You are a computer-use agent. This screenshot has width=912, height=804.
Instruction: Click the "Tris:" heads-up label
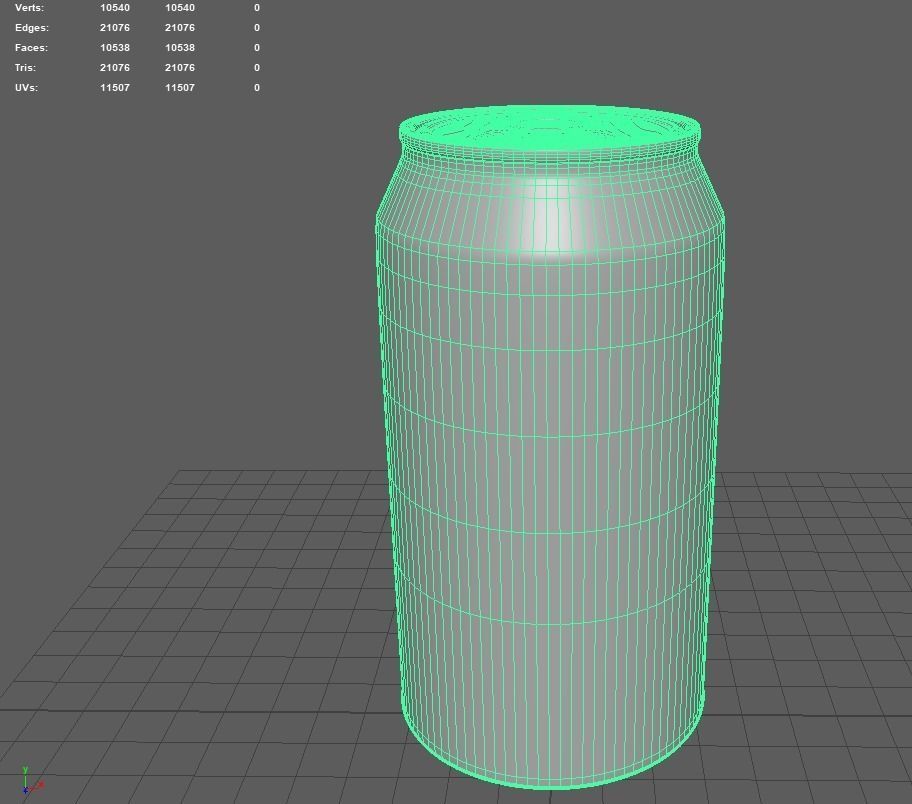(x=25, y=67)
